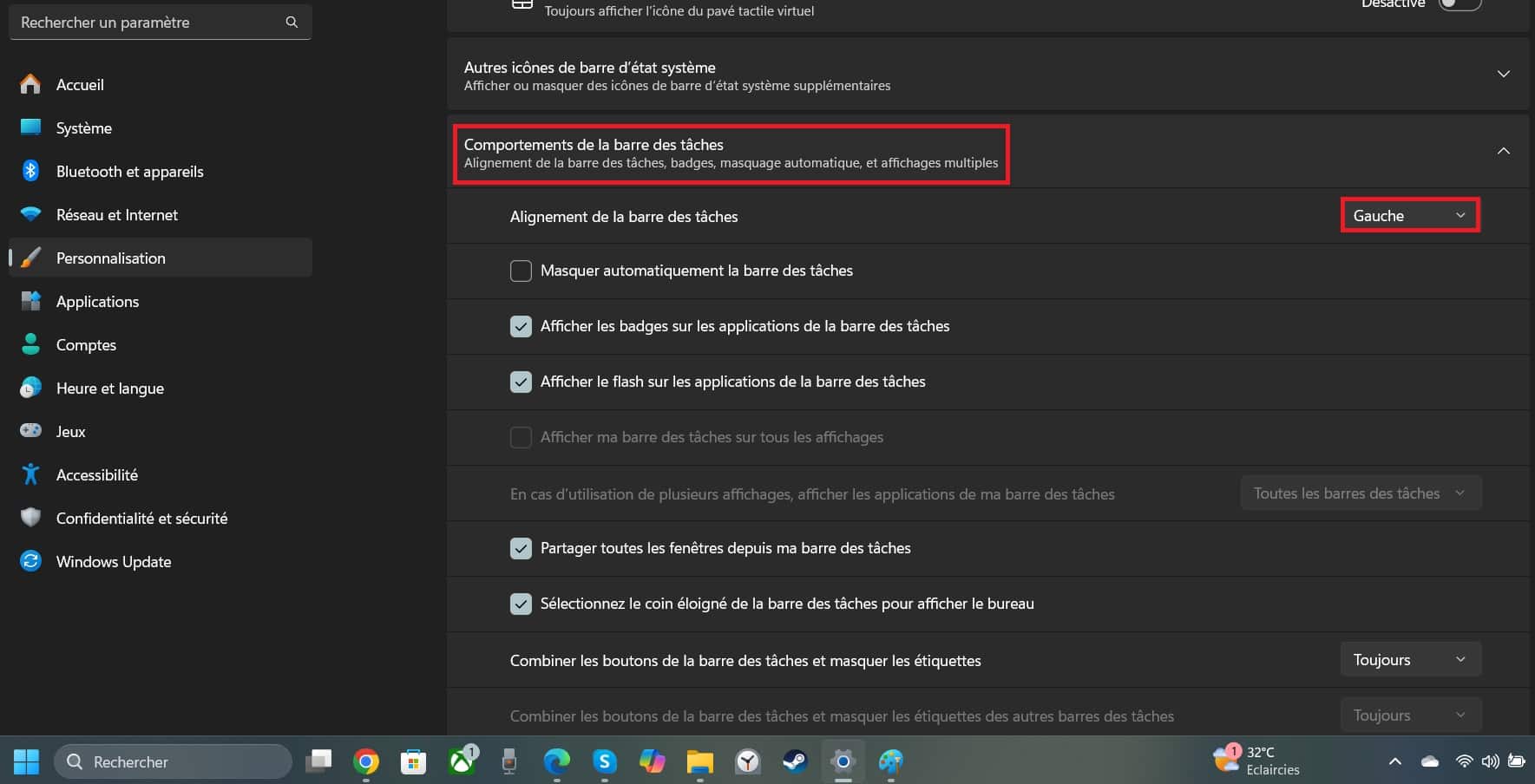Viewport: 1535px width, 784px height.
Task: Open Skype from the taskbar
Action: (604, 761)
